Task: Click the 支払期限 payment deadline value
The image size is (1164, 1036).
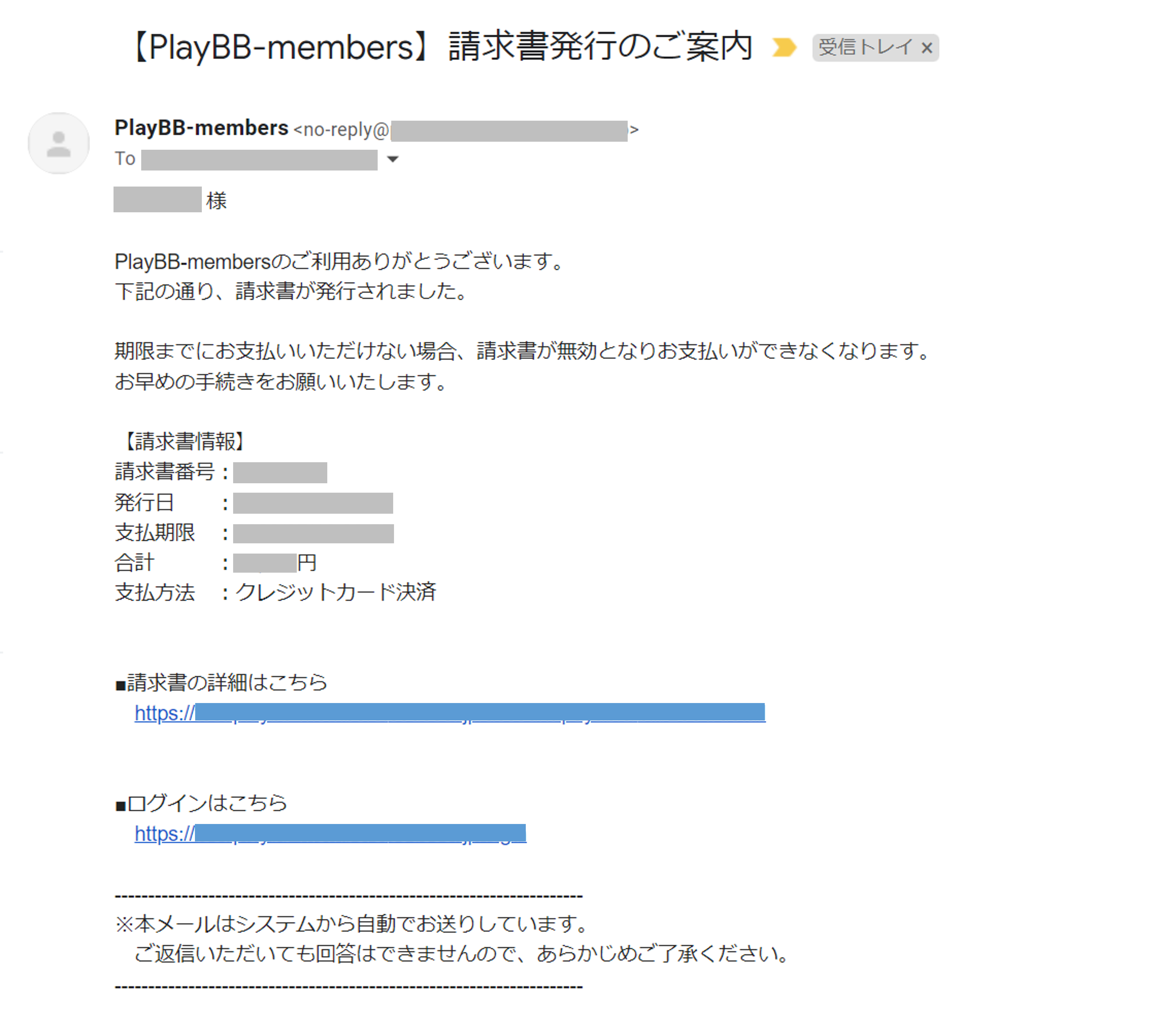Action: (313, 533)
